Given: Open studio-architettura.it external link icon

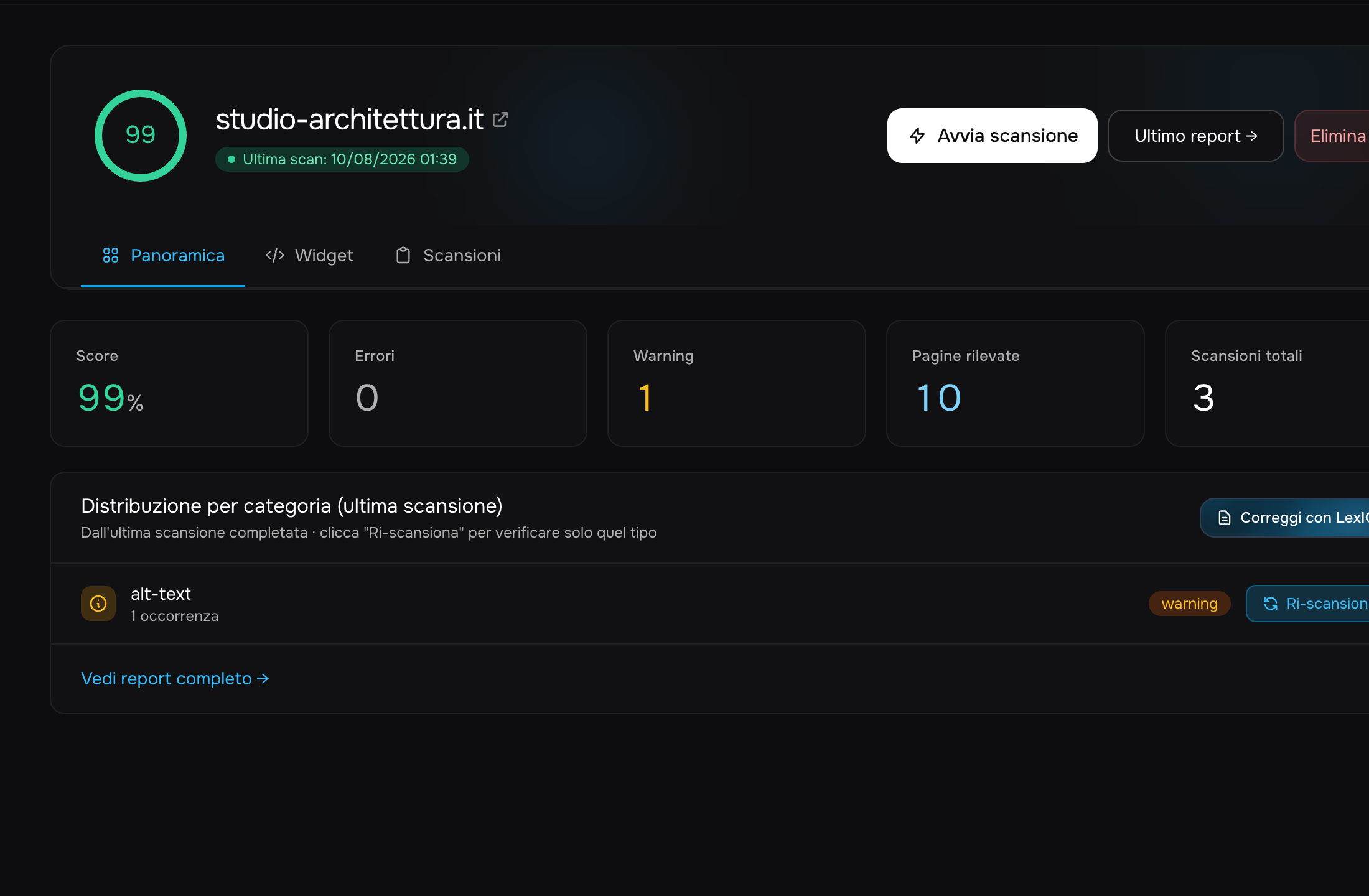Looking at the screenshot, I should click(500, 119).
